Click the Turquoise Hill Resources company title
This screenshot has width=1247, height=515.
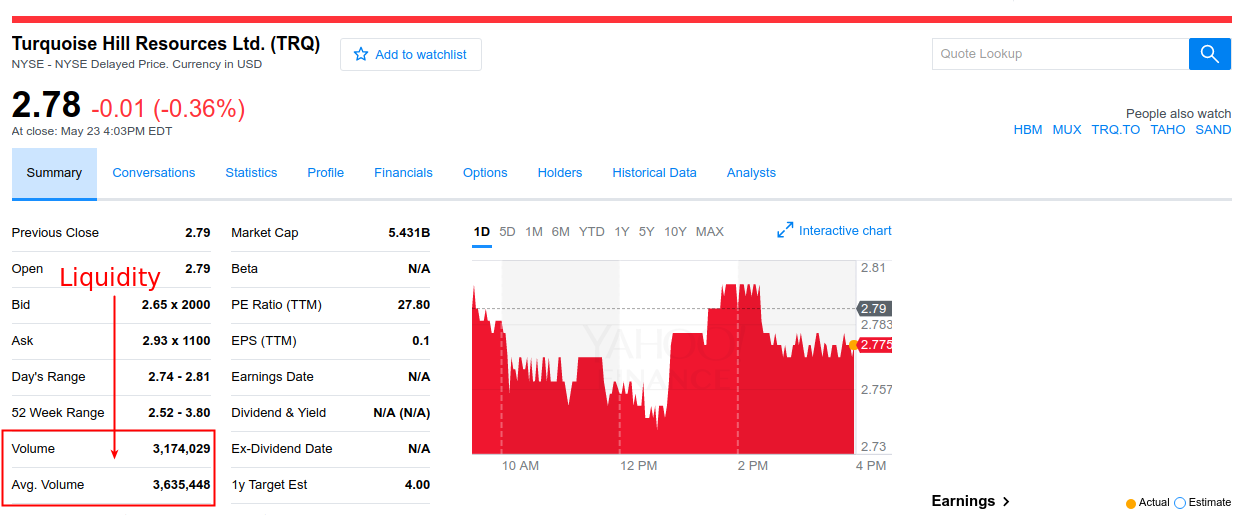pyautogui.click(x=166, y=44)
